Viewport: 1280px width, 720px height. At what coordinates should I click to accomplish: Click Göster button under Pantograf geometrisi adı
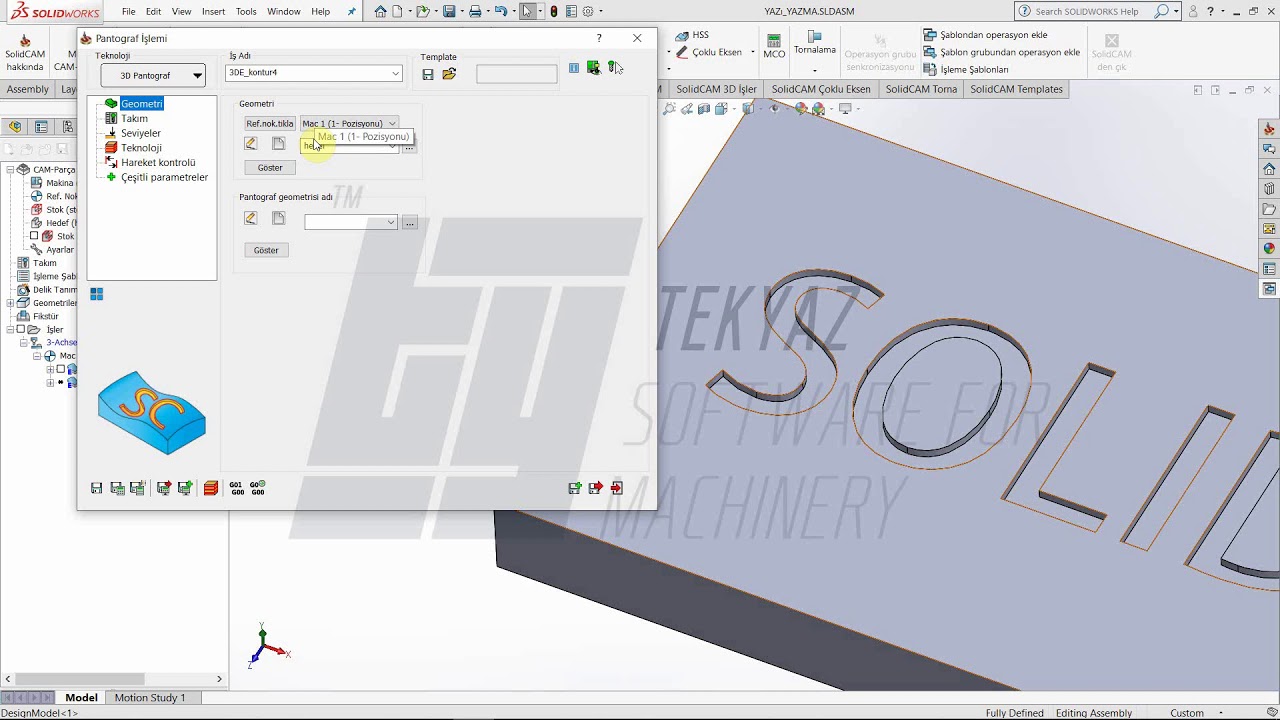coord(266,250)
